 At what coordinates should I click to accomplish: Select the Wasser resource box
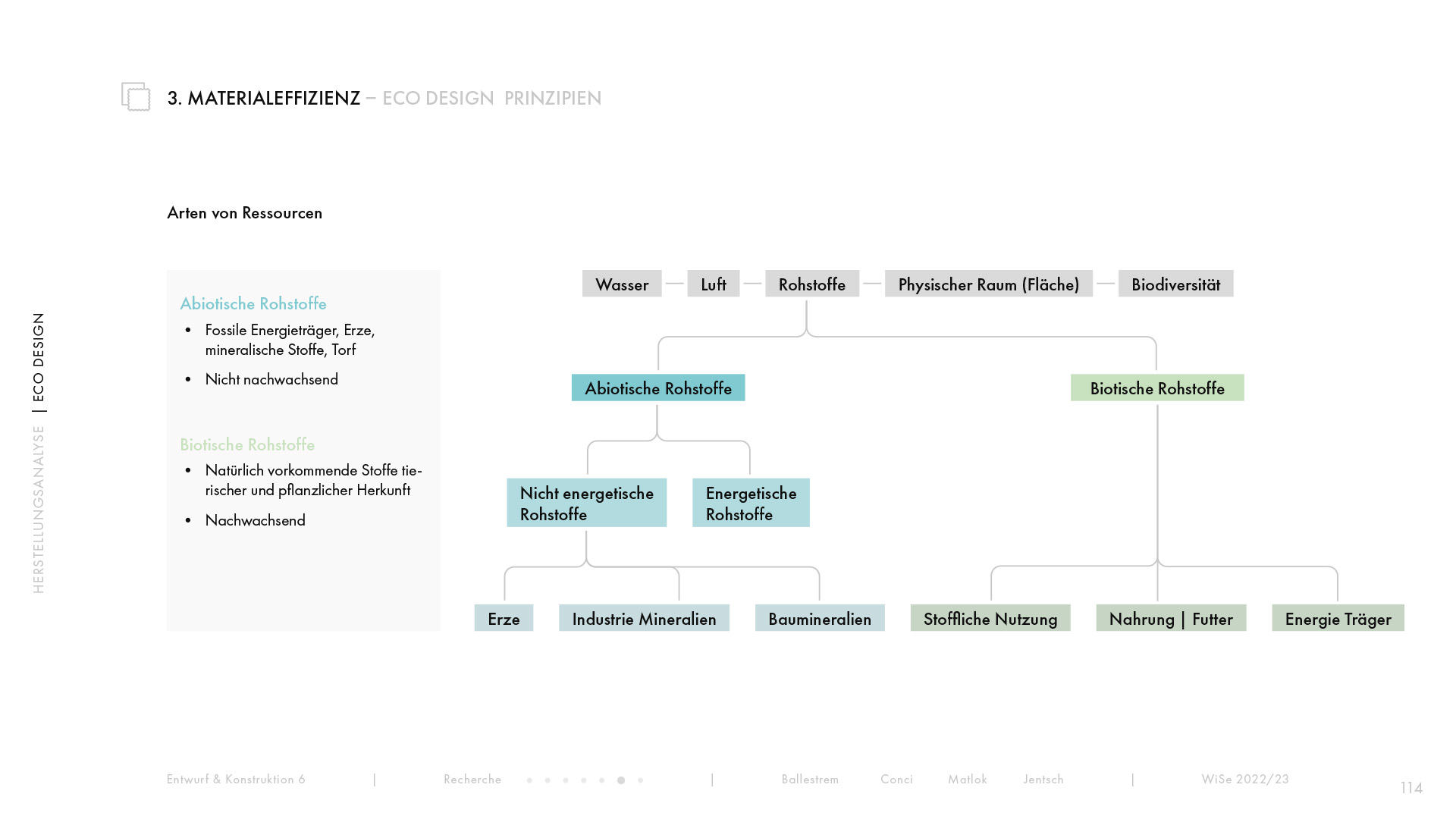click(622, 284)
